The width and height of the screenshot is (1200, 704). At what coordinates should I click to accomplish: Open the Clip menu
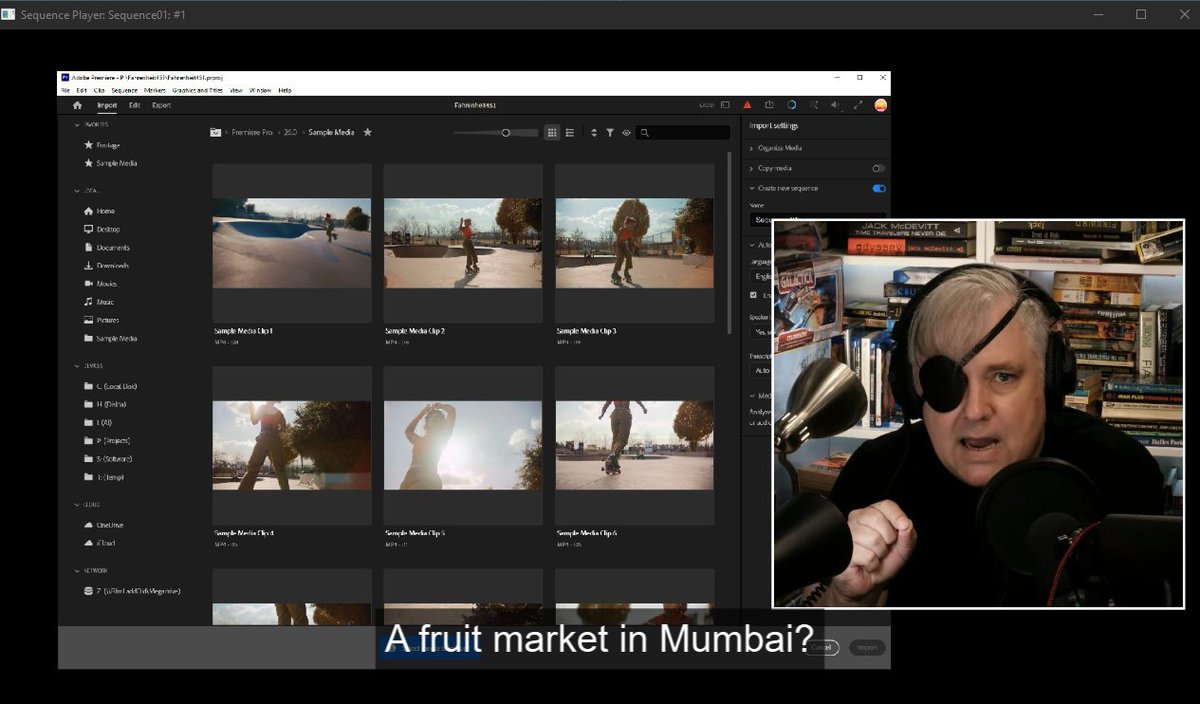(99, 90)
